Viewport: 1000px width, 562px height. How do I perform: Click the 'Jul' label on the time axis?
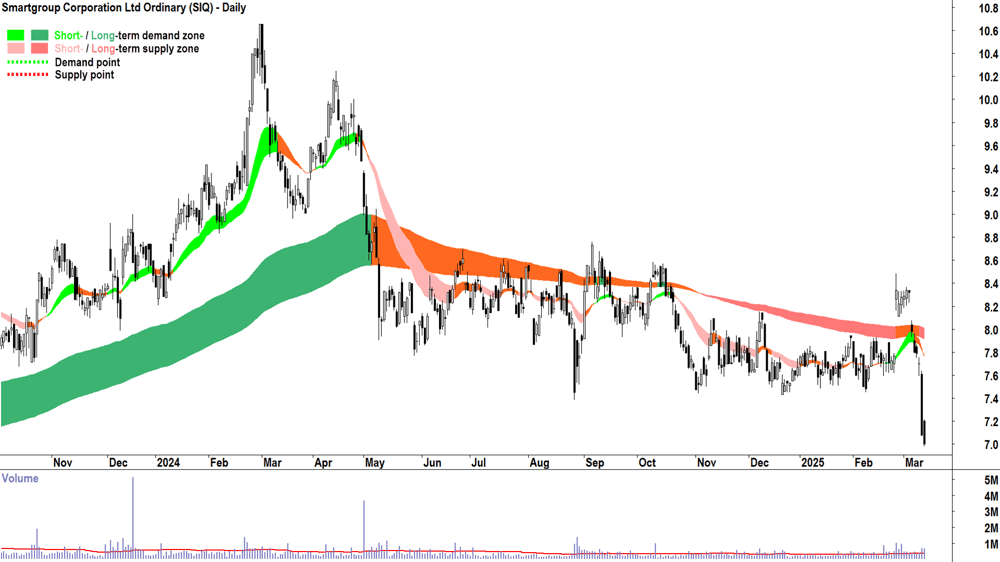[478, 462]
